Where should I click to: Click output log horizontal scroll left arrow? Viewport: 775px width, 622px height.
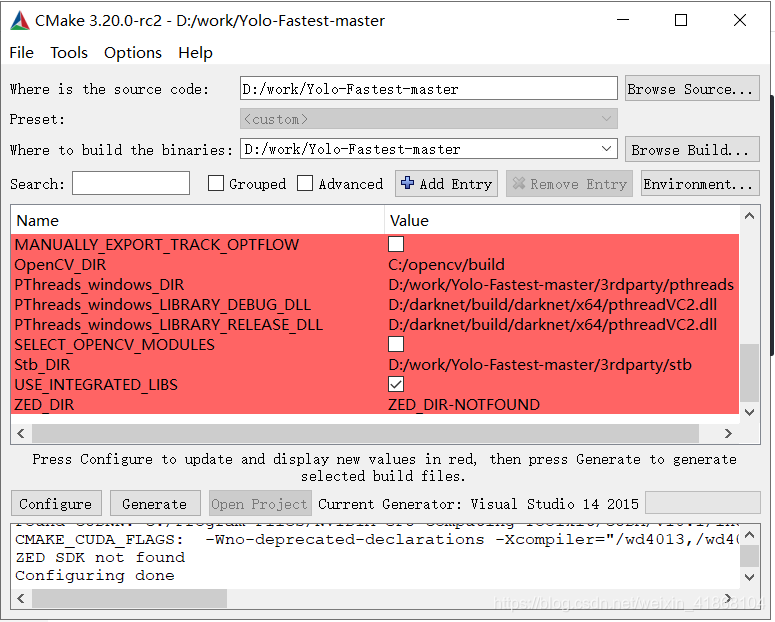pyautogui.click(x=21, y=598)
